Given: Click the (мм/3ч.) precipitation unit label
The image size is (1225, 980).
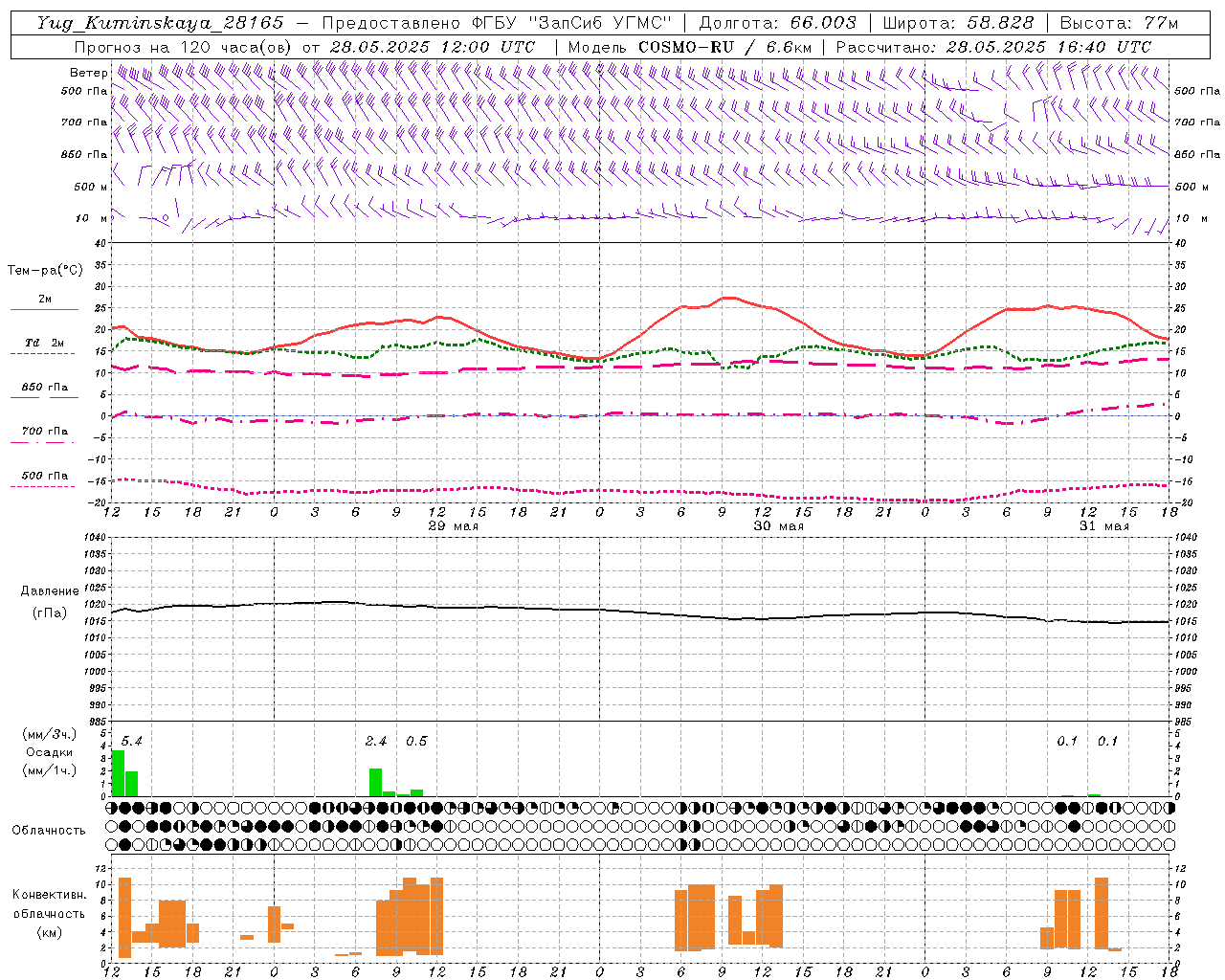Looking at the screenshot, I should pyautogui.click(x=49, y=734).
